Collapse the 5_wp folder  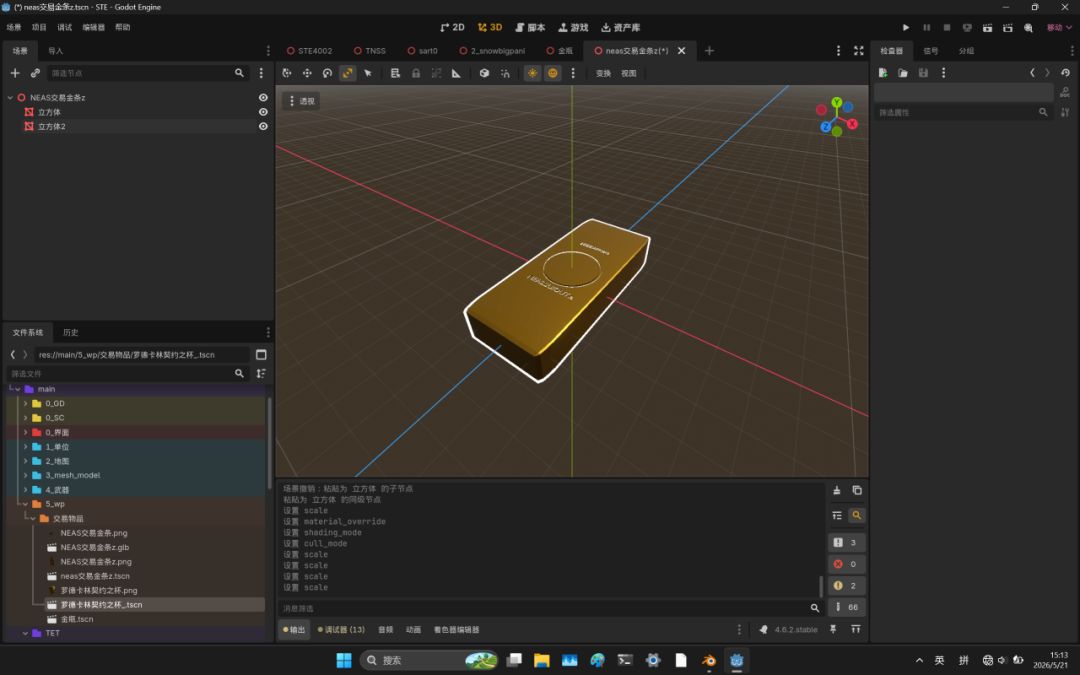click(25, 504)
